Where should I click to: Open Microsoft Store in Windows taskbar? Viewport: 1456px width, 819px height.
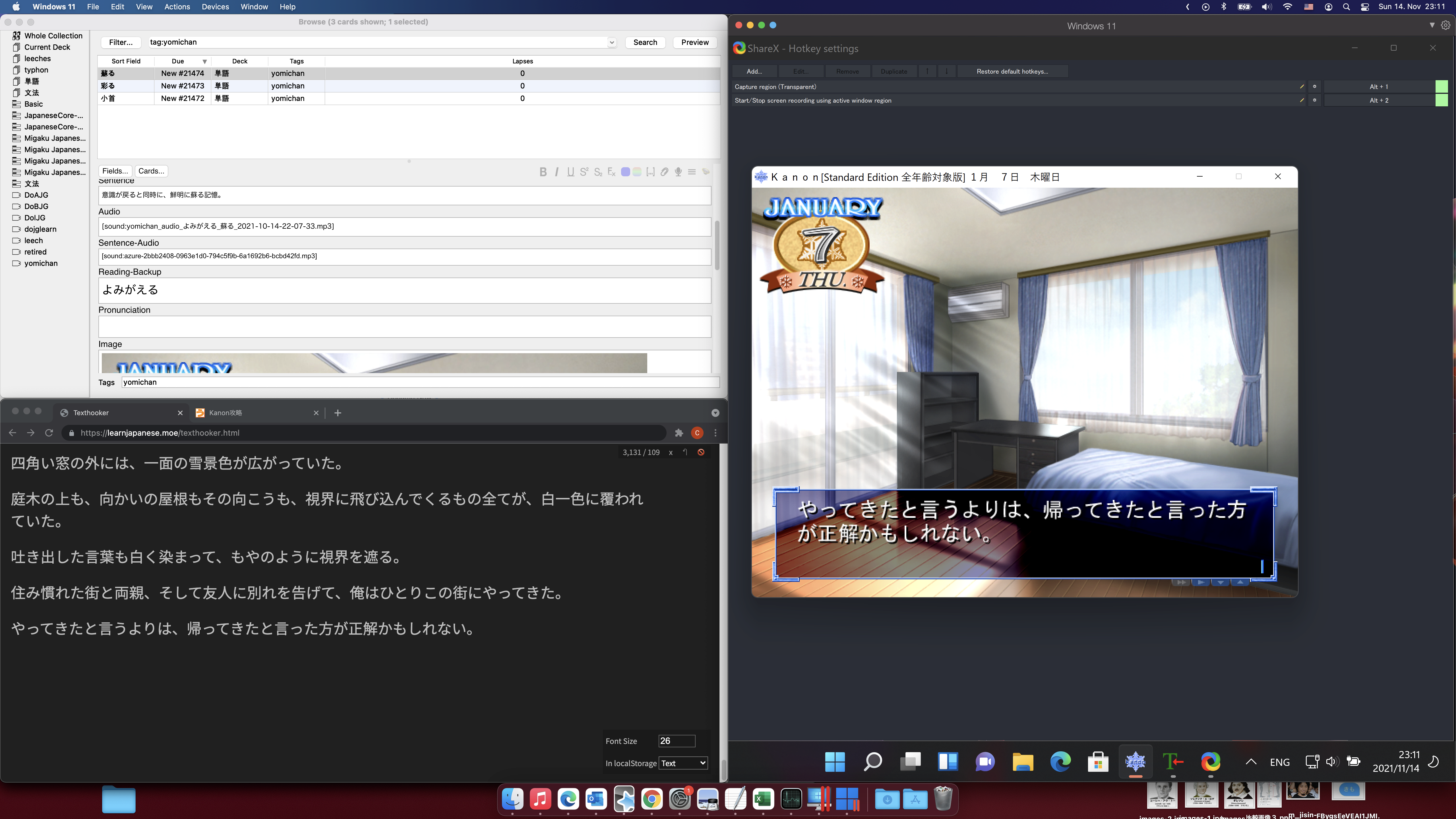[1098, 761]
